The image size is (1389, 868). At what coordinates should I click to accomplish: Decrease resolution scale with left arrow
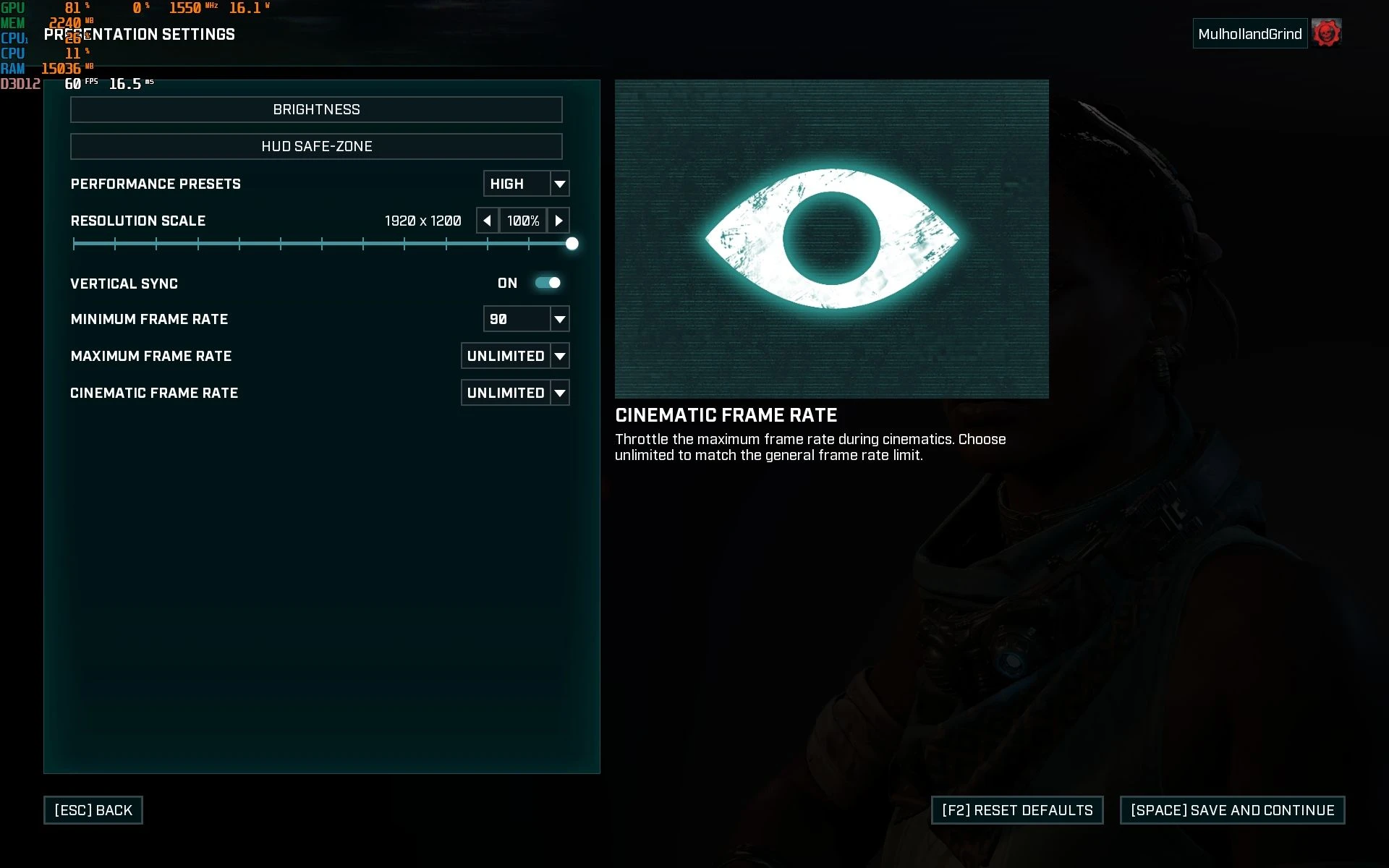(x=488, y=221)
